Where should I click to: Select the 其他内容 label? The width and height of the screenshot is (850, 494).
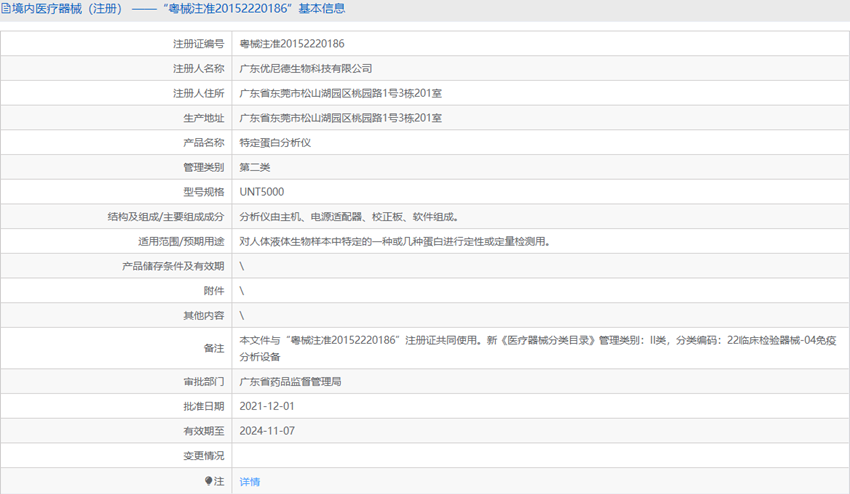[203, 316]
